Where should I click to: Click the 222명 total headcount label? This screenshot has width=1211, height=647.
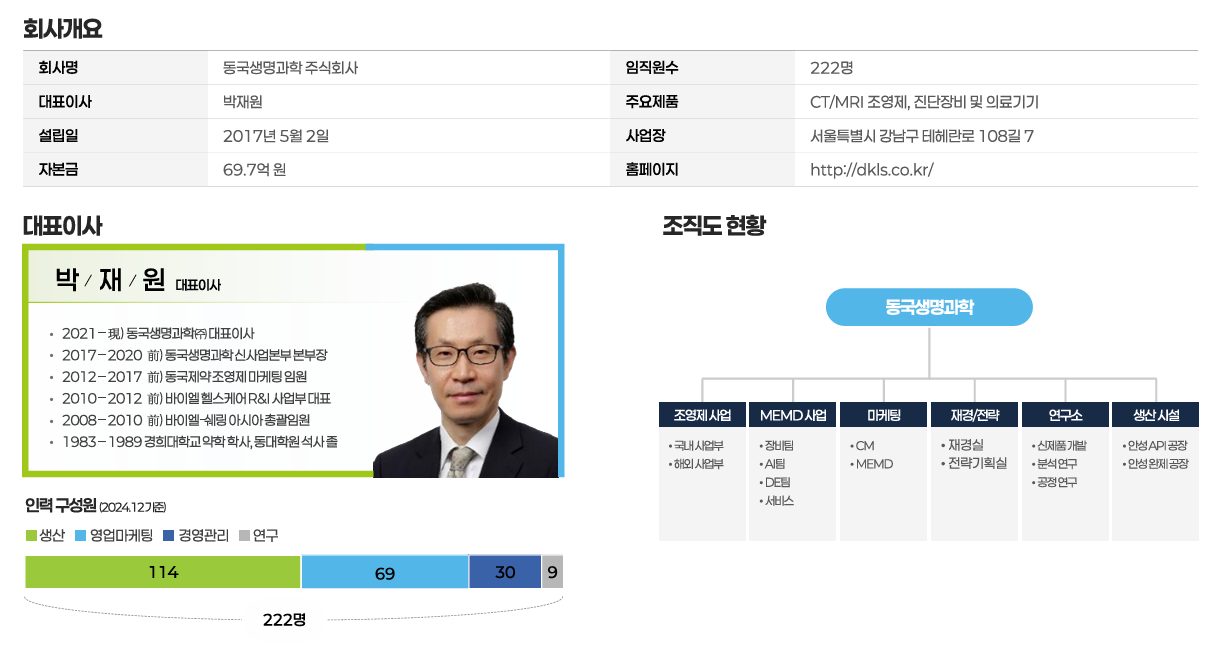284,620
